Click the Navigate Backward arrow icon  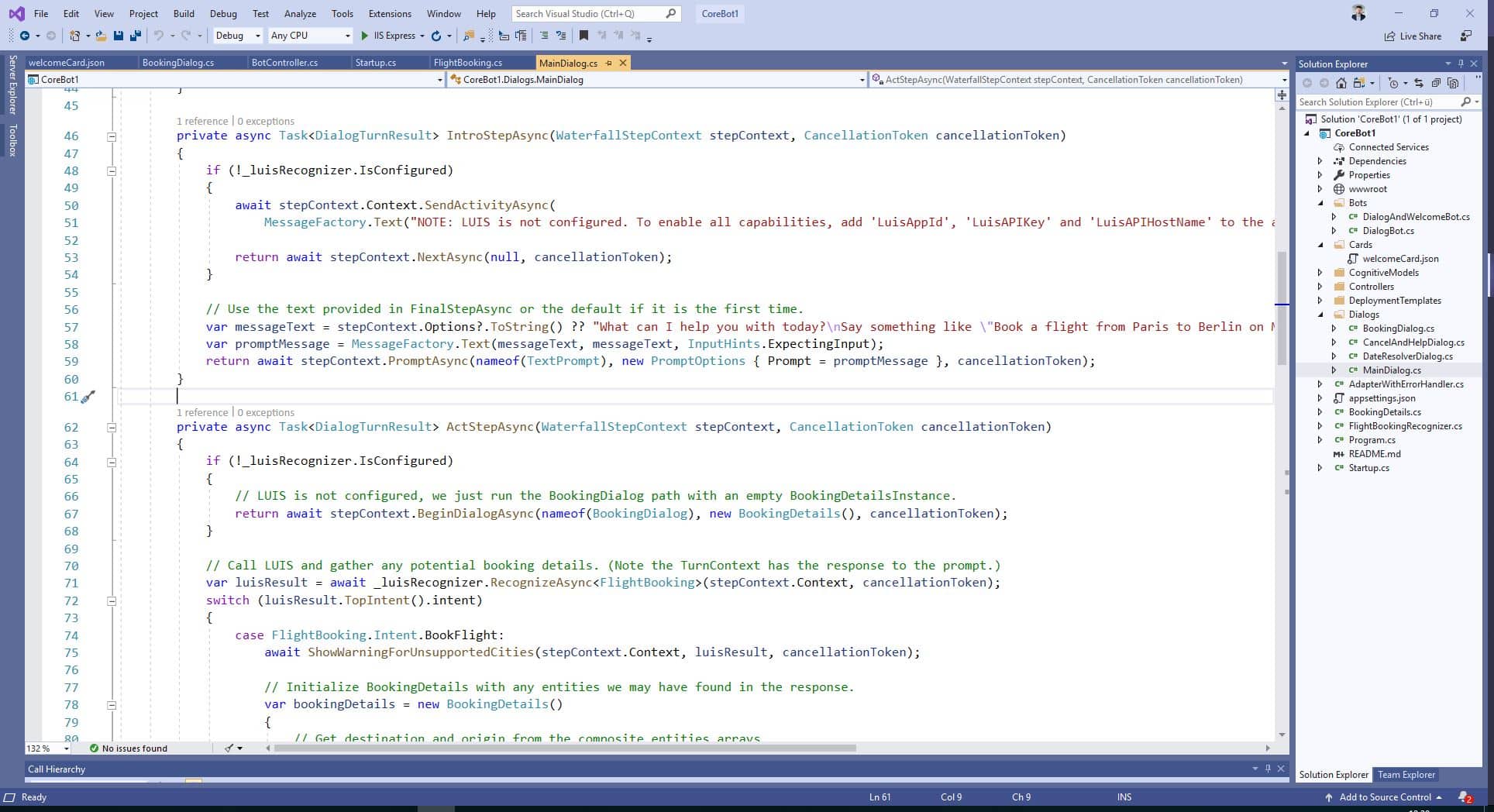(25, 36)
